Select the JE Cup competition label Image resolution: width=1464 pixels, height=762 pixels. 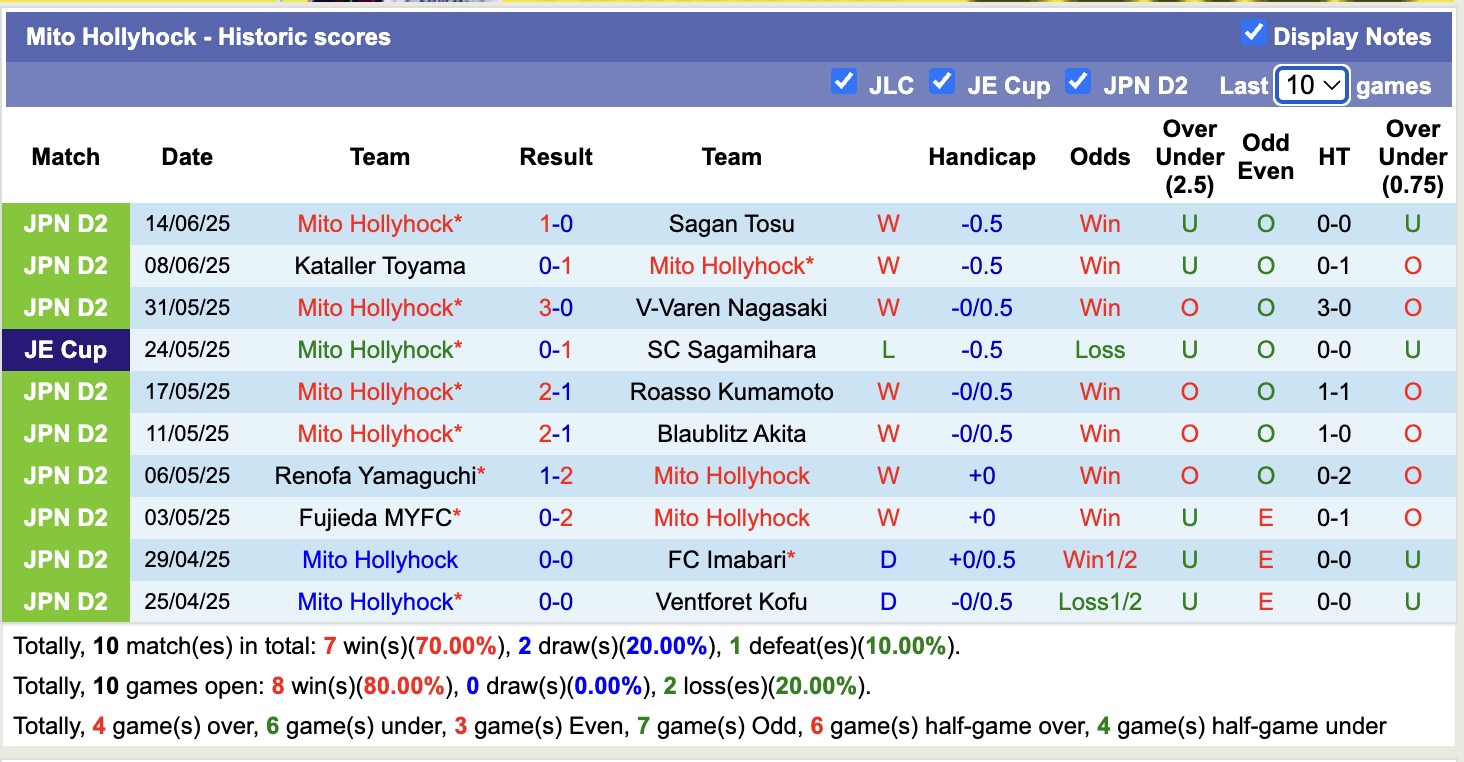pos(65,350)
